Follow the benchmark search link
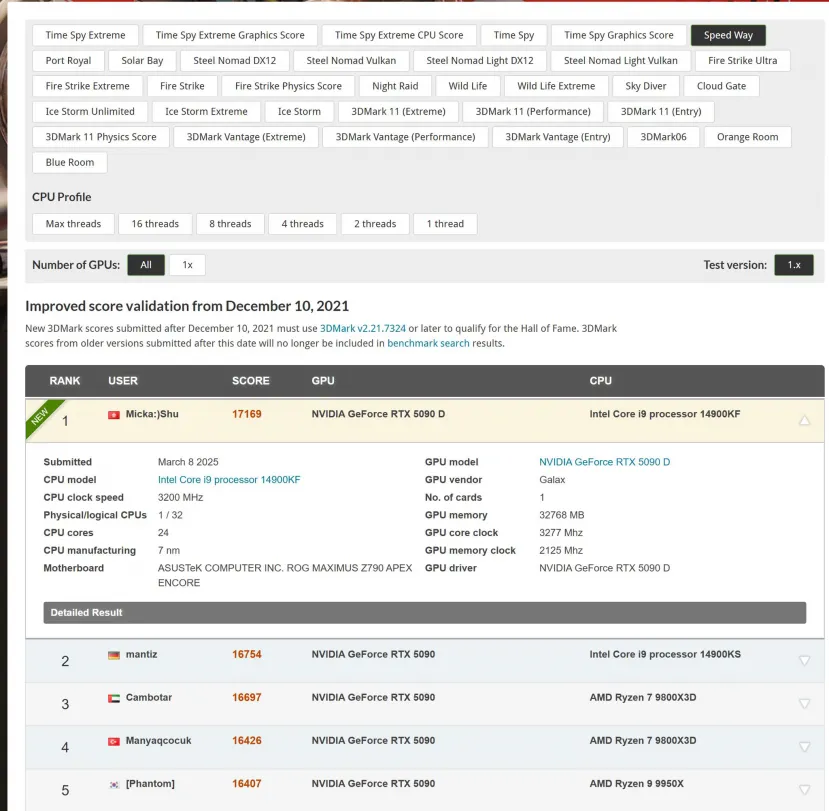829x811 pixels. pos(428,343)
